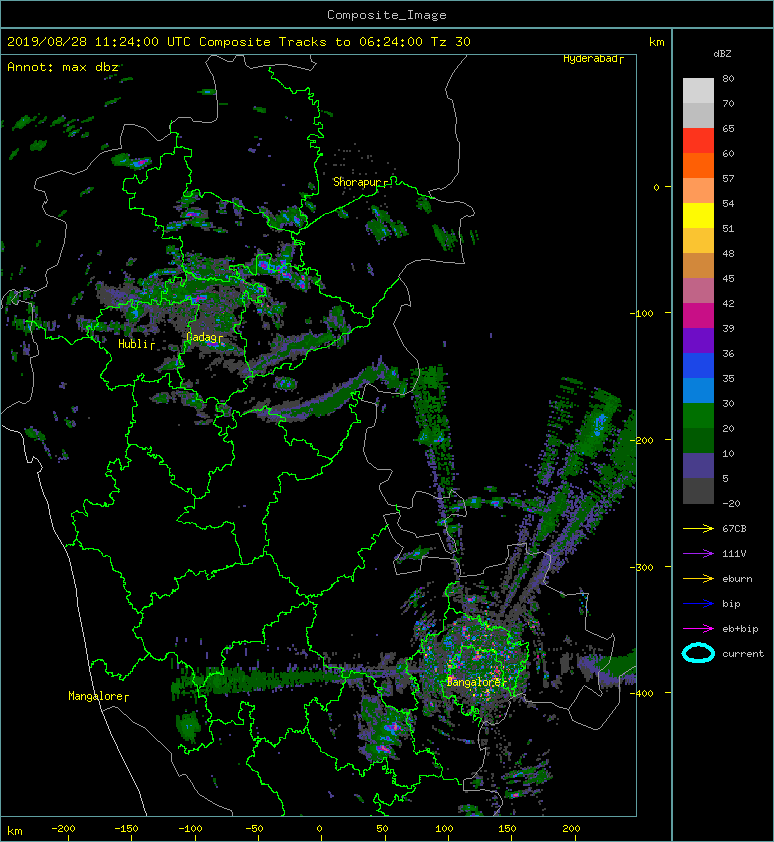Click the dark gray -20 dBZ swatch
Image resolution: width=774 pixels, height=842 pixels.
coord(698,491)
